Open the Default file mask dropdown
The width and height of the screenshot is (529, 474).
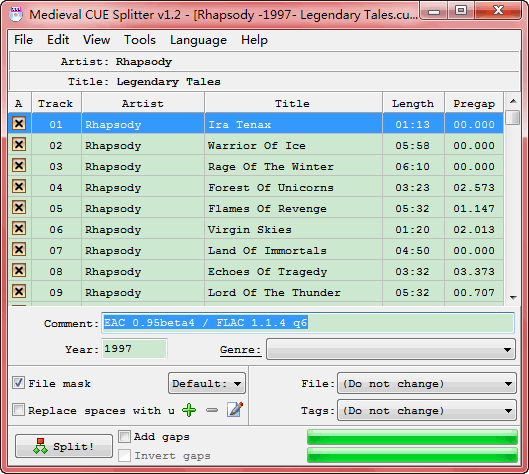point(207,383)
